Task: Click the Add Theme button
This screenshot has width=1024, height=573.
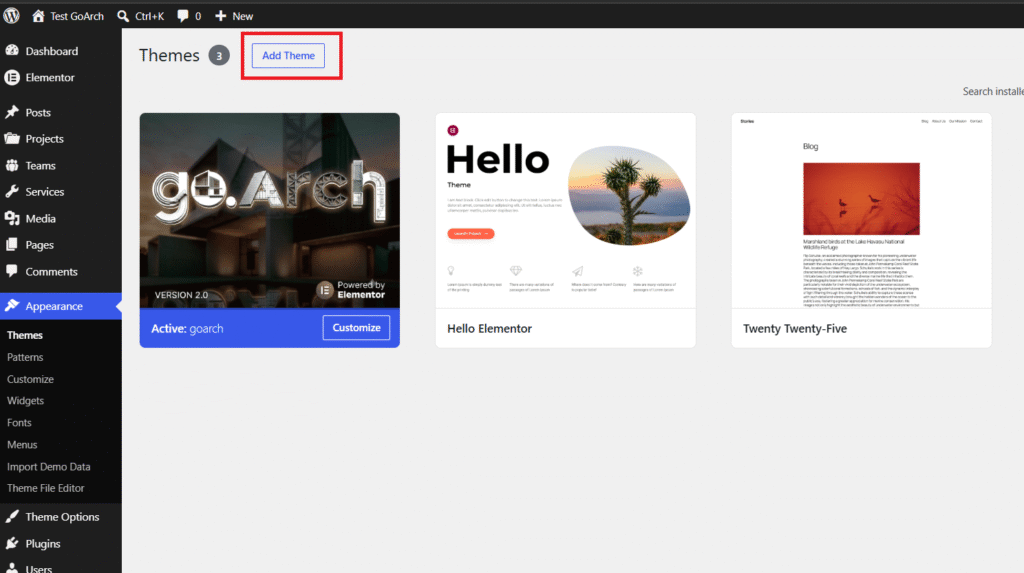Action: [x=289, y=56]
